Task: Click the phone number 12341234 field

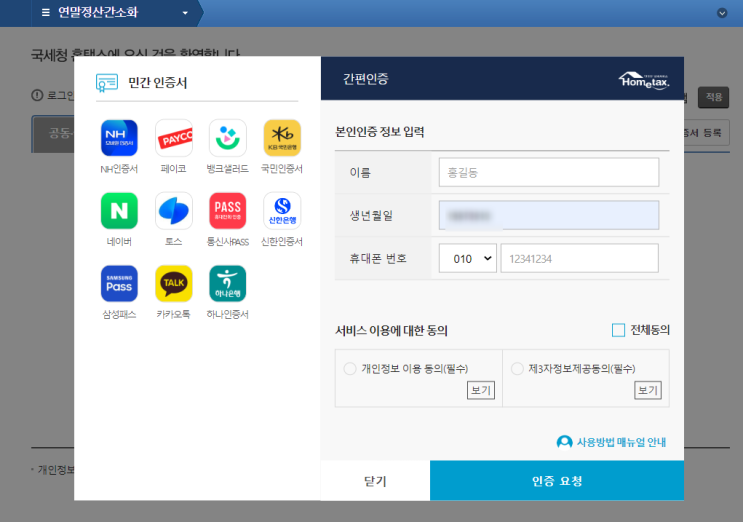Action: click(x=580, y=258)
